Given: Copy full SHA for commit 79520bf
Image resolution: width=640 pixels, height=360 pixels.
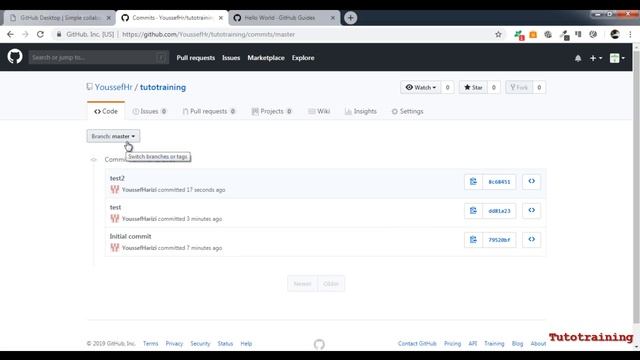Looking at the screenshot, I should tap(473, 240).
